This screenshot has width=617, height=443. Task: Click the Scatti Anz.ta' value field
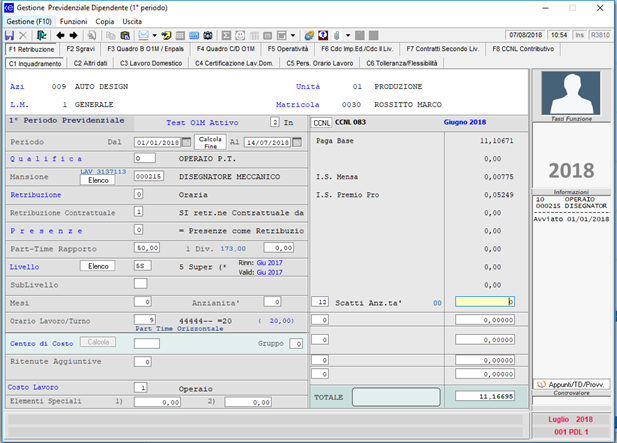tap(485, 301)
